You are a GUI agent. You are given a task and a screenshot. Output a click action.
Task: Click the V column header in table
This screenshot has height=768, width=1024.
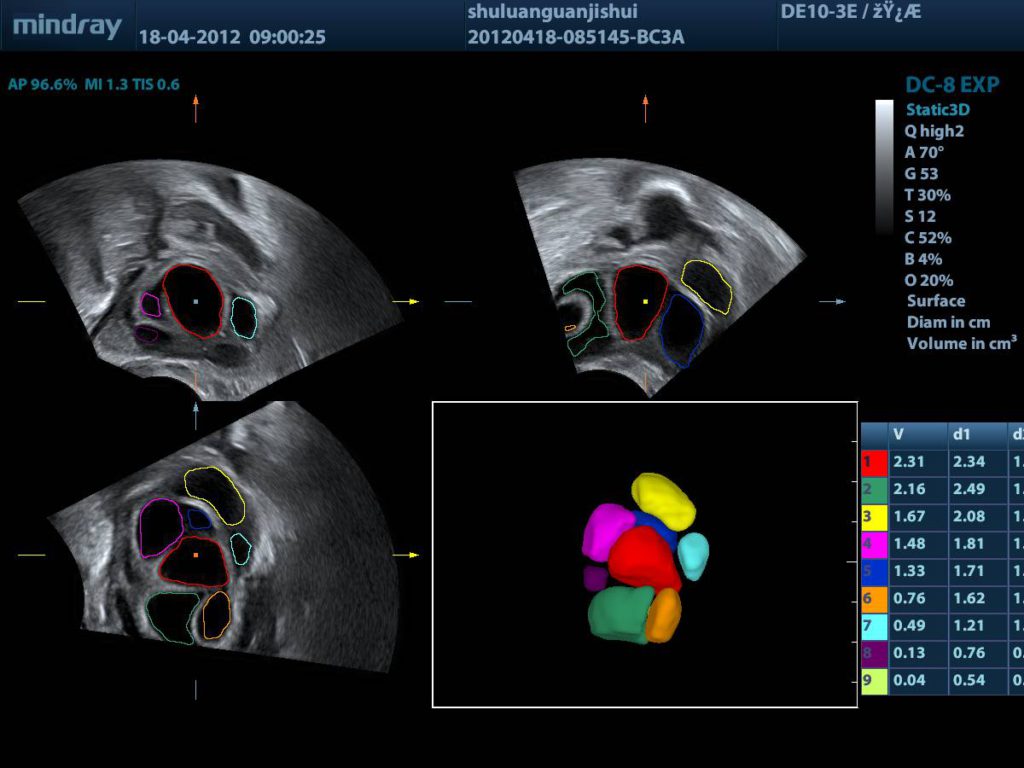pyautogui.click(x=899, y=435)
